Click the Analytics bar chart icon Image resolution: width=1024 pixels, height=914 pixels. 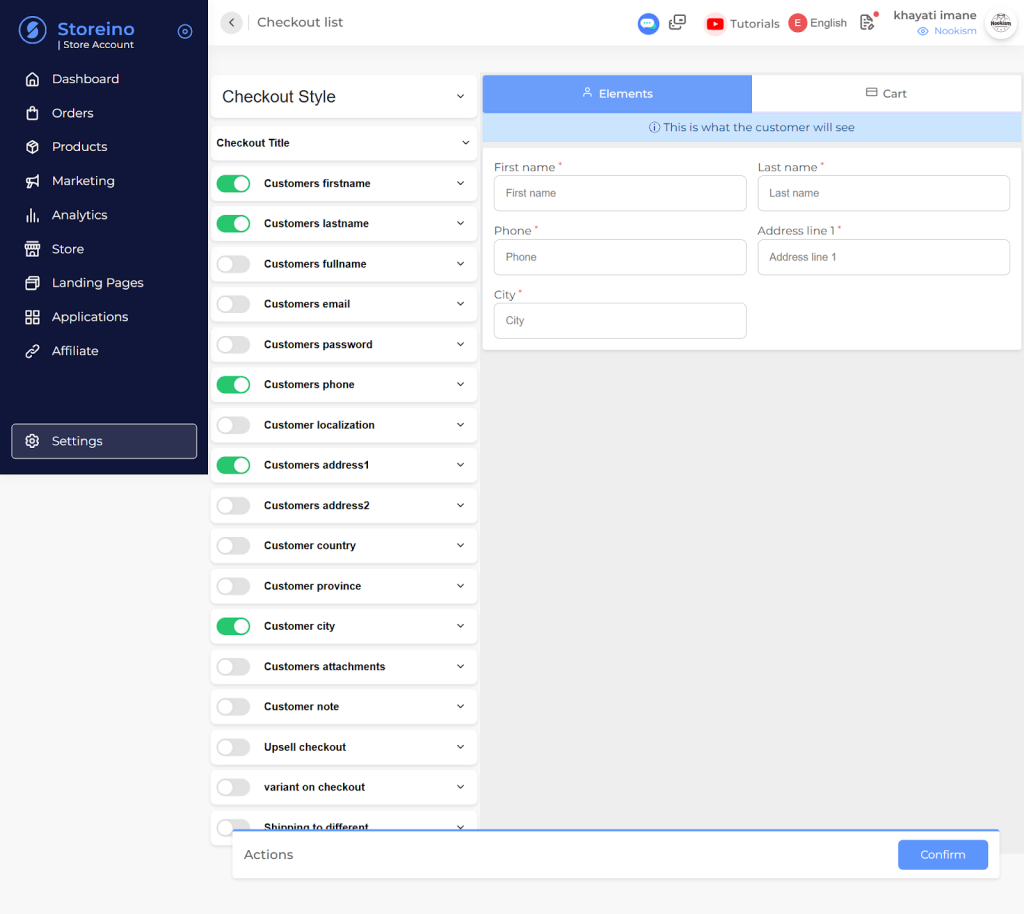[x=32, y=215]
